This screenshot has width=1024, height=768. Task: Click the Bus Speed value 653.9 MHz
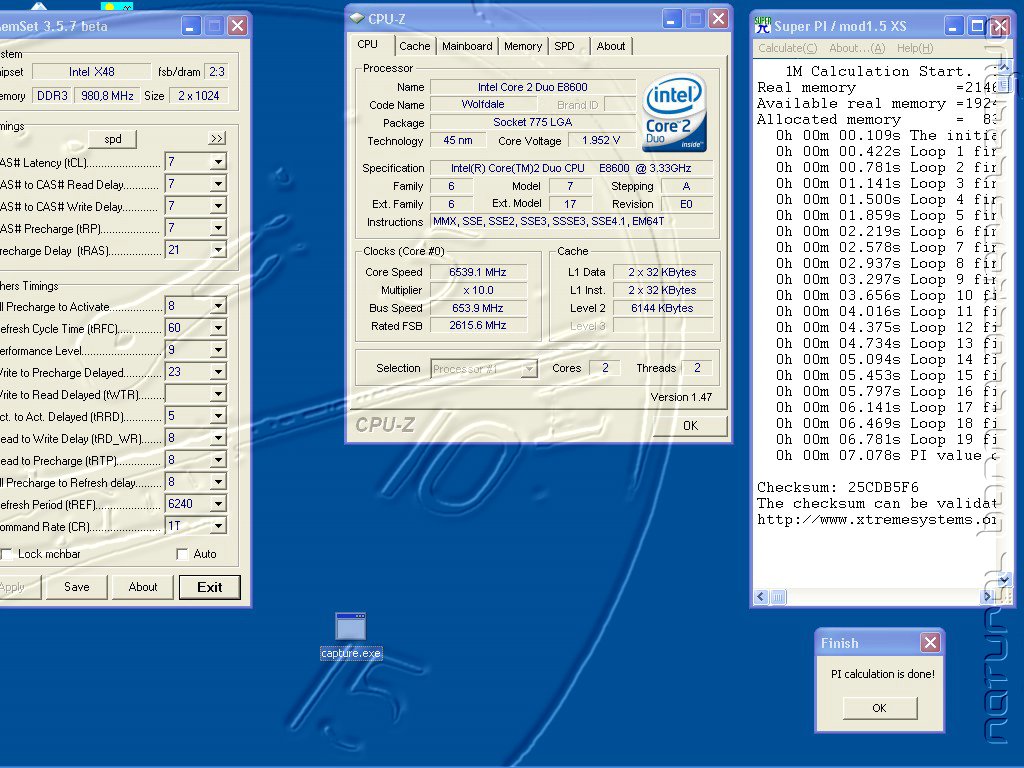coord(477,308)
